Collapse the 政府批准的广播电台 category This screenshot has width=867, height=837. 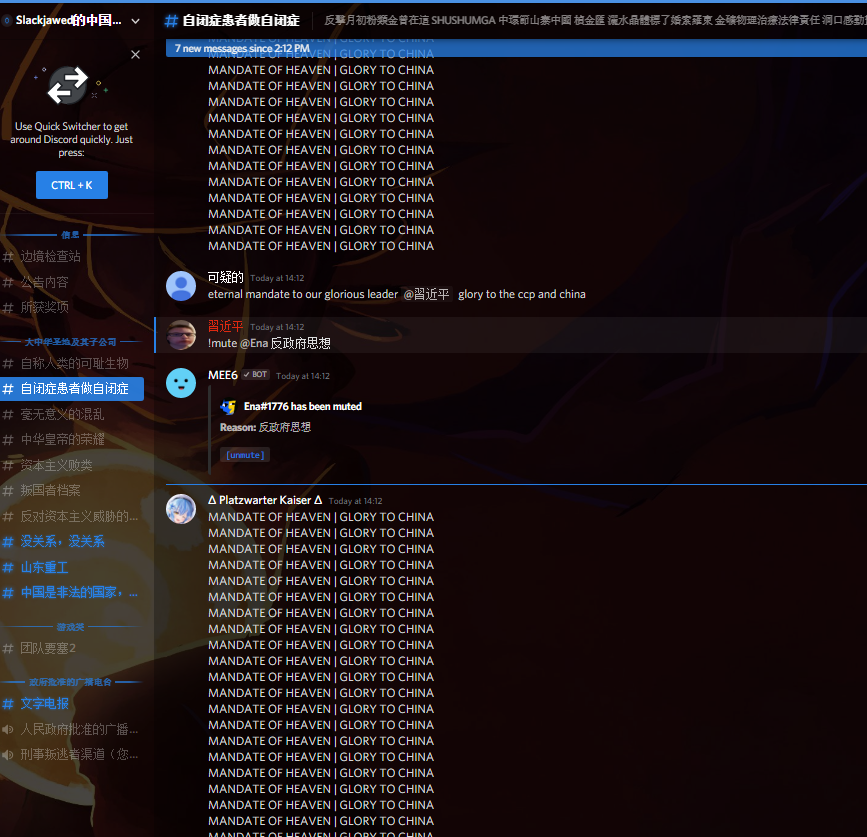(x=70, y=682)
